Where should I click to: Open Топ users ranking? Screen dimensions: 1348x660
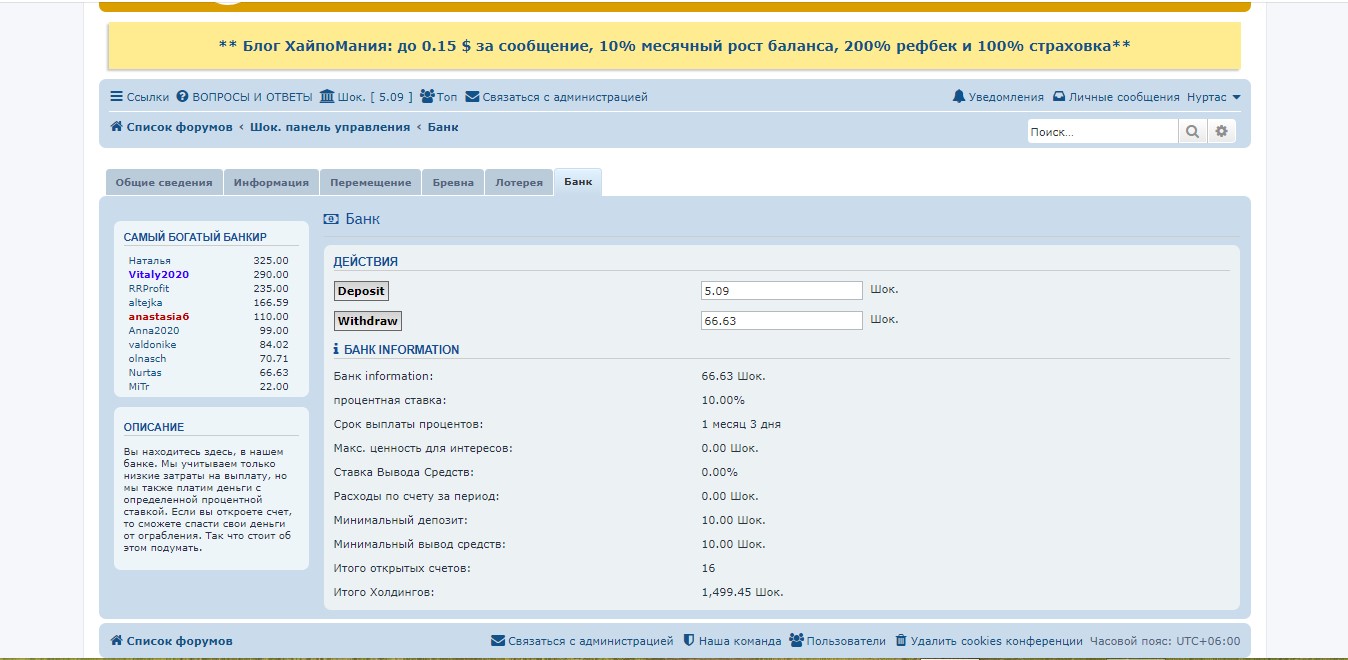(x=438, y=97)
